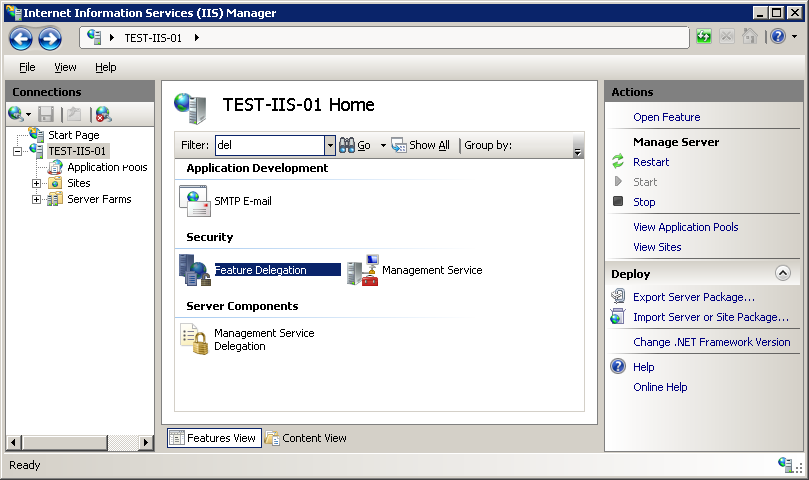Click View Sites link
The height and width of the screenshot is (480, 809).
tap(657, 247)
